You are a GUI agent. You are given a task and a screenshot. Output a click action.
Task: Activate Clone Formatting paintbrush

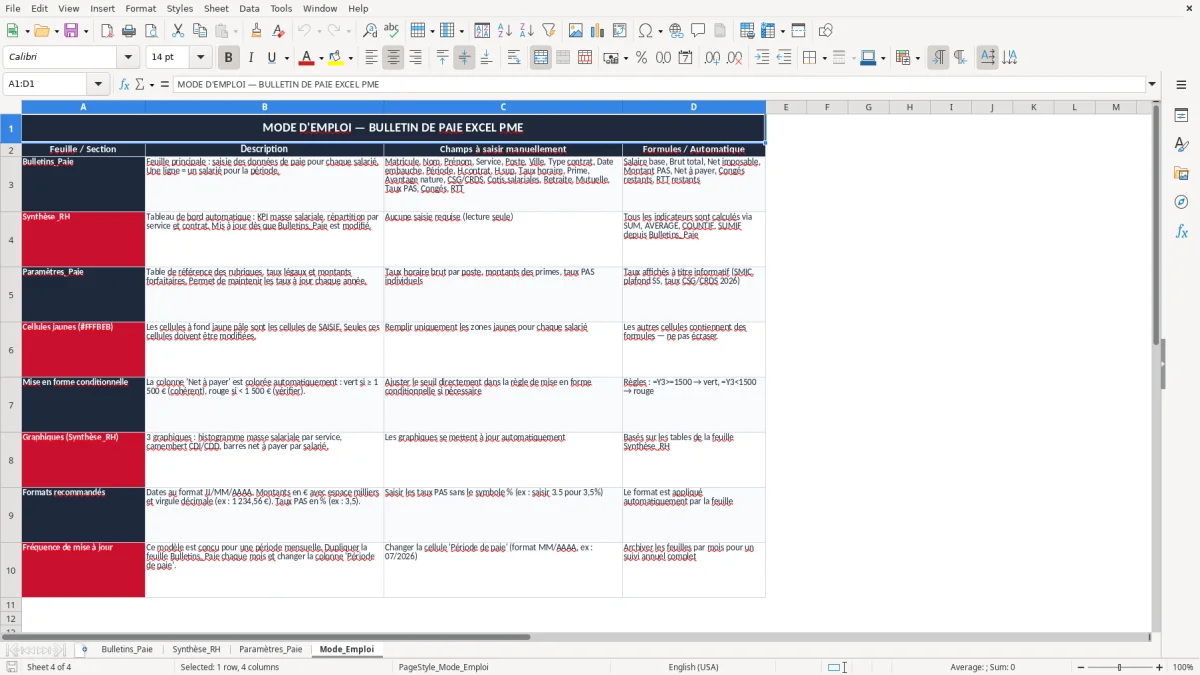coord(256,31)
